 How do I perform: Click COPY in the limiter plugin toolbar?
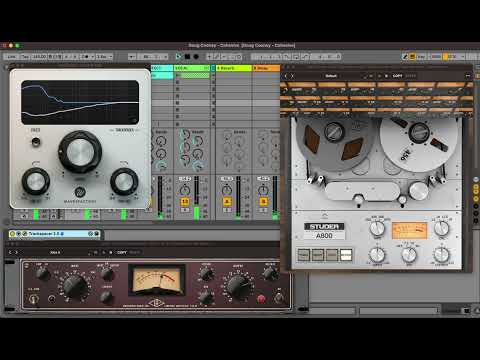[122, 252]
